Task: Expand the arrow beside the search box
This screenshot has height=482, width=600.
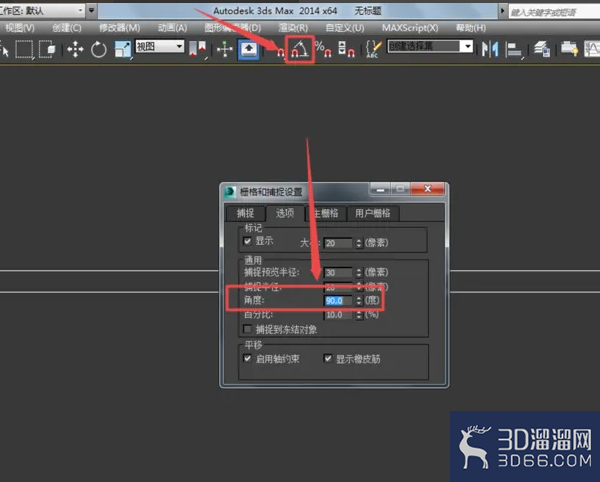Action: pyautogui.click(x=502, y=11)
